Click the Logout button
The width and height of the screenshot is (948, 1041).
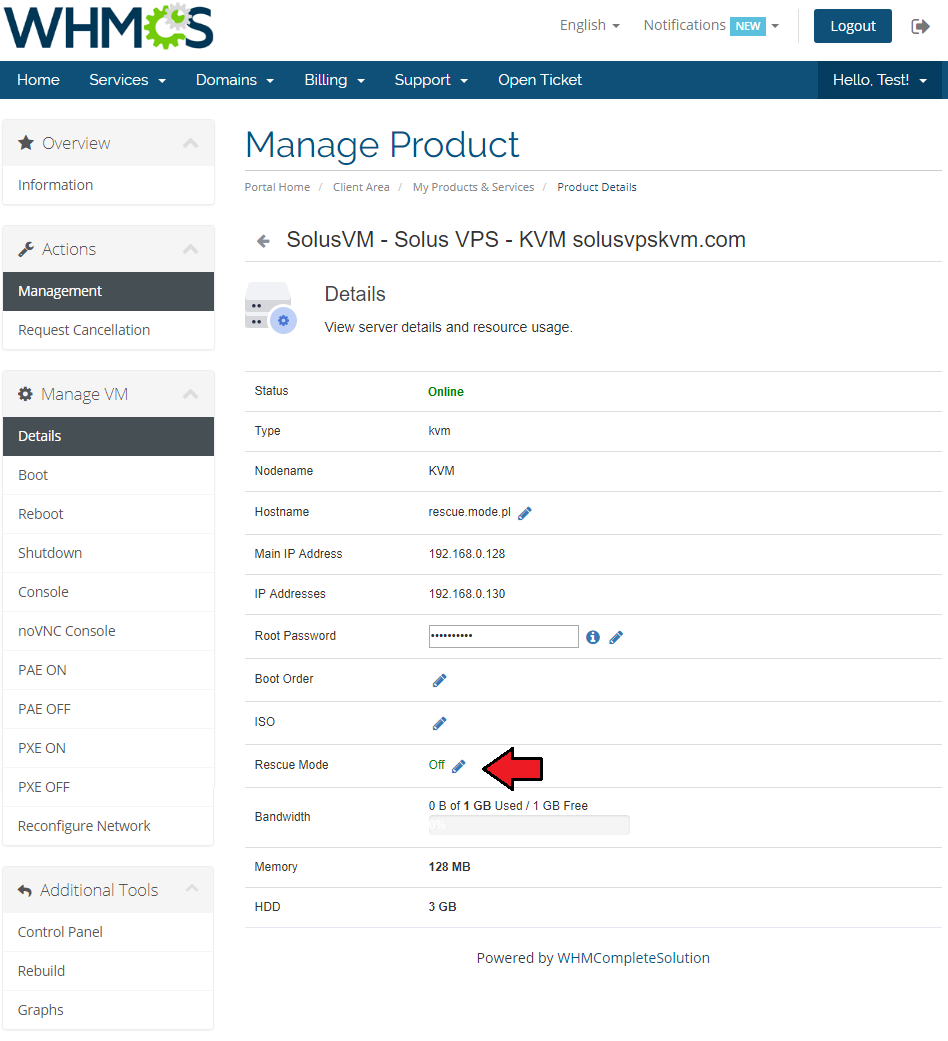tap(852, 26)
